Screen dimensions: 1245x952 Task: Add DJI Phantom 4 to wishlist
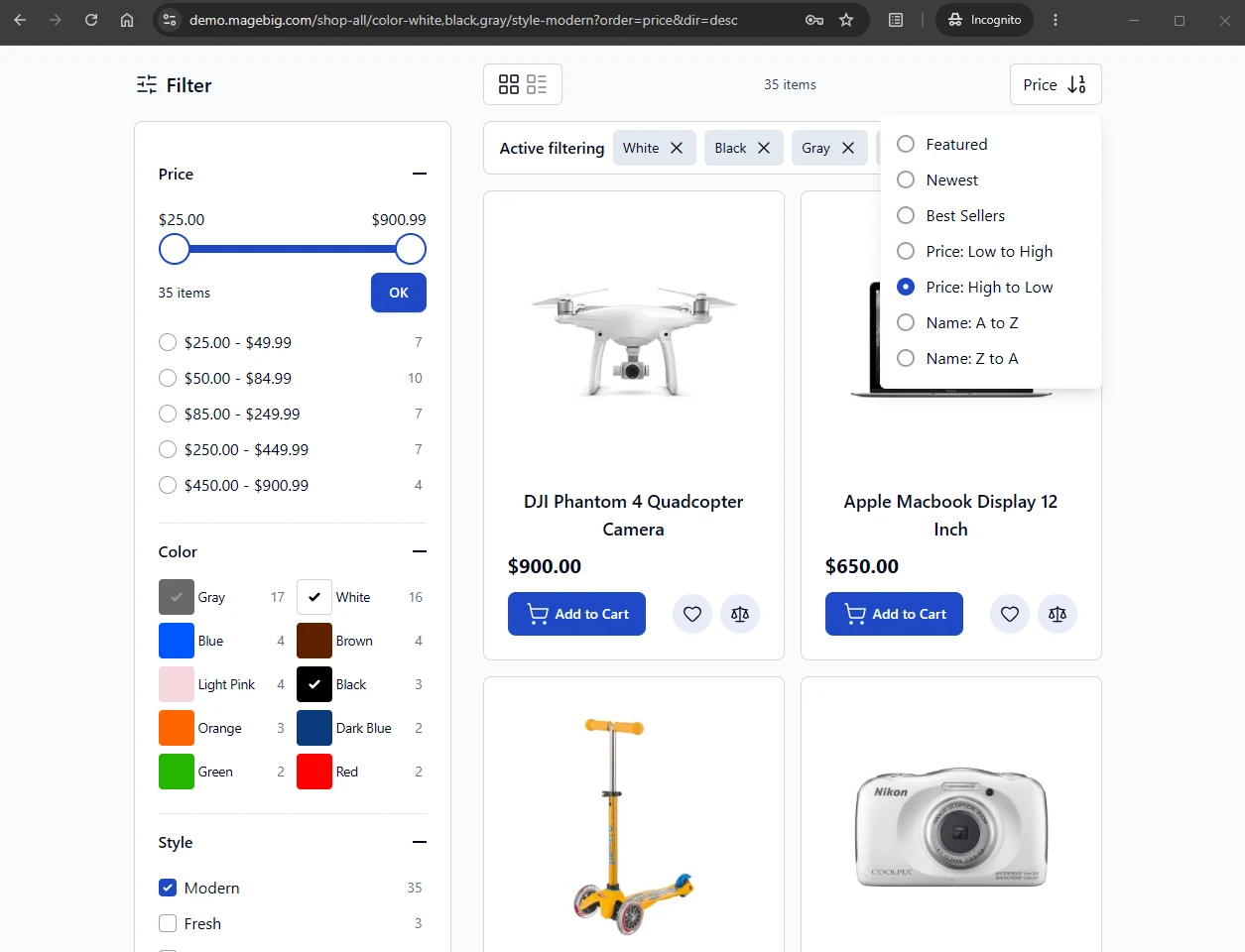pos(692,614)
